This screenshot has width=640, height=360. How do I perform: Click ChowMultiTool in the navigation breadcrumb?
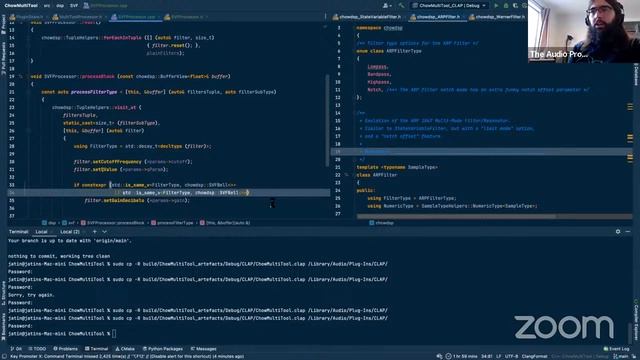pyautogui.click(x=21, y=6)
